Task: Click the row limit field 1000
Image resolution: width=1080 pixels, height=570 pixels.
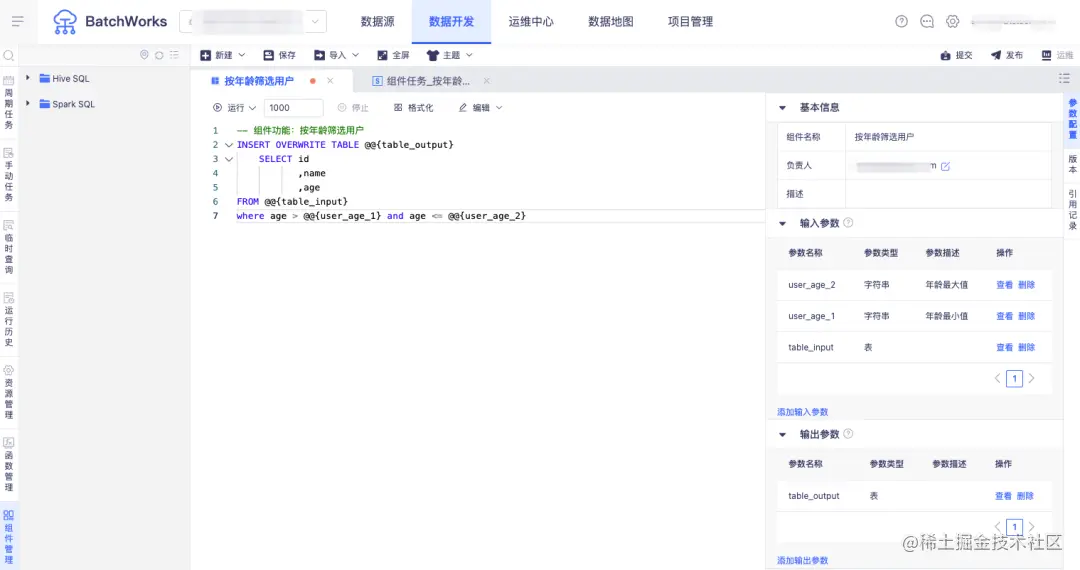Action: coord(293,107)
